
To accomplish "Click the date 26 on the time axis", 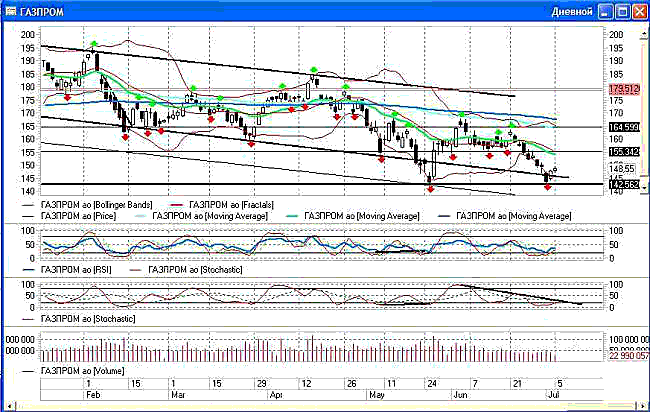I will point(351,384).
